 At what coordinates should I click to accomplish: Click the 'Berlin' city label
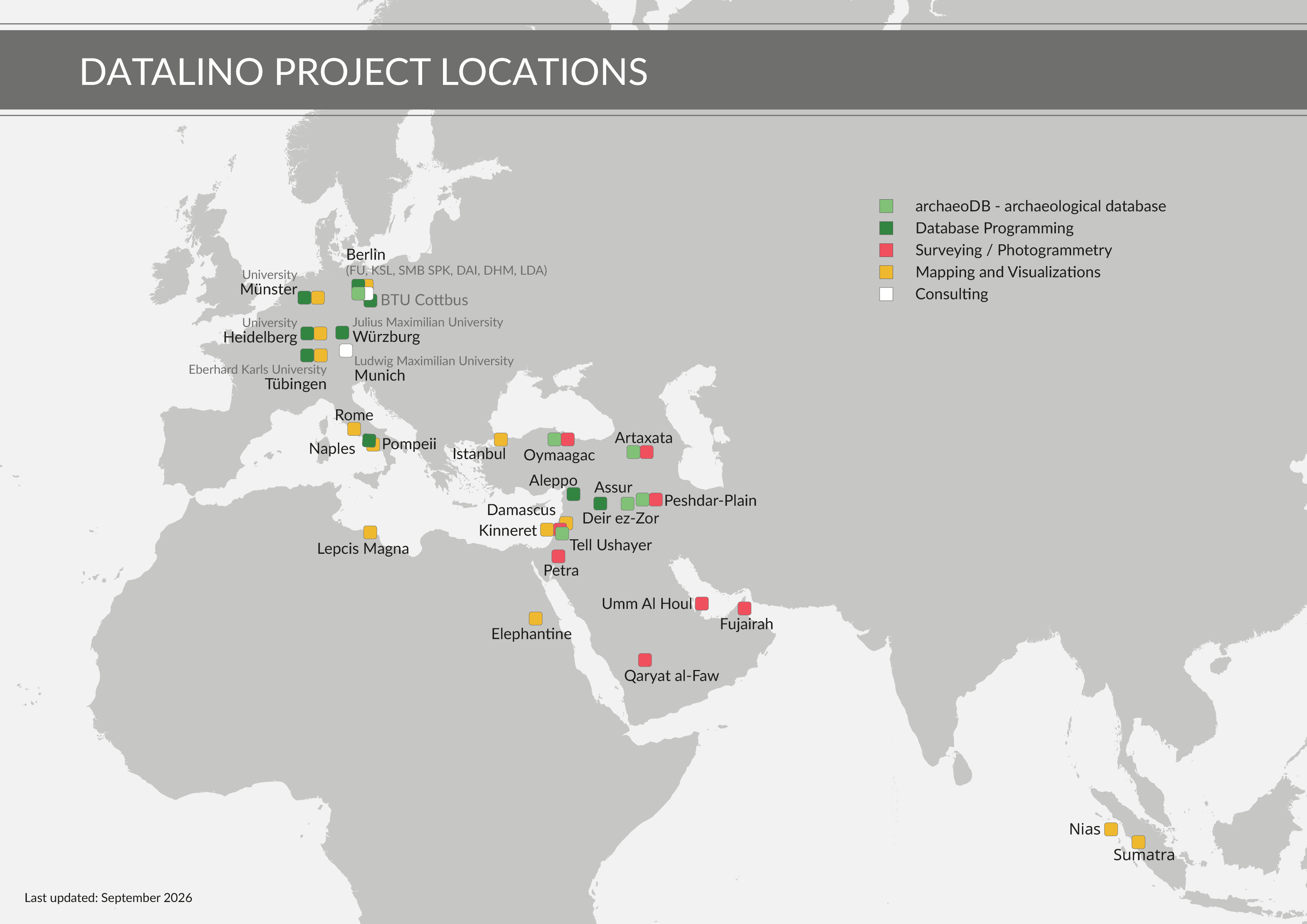(x=366, y=254)
